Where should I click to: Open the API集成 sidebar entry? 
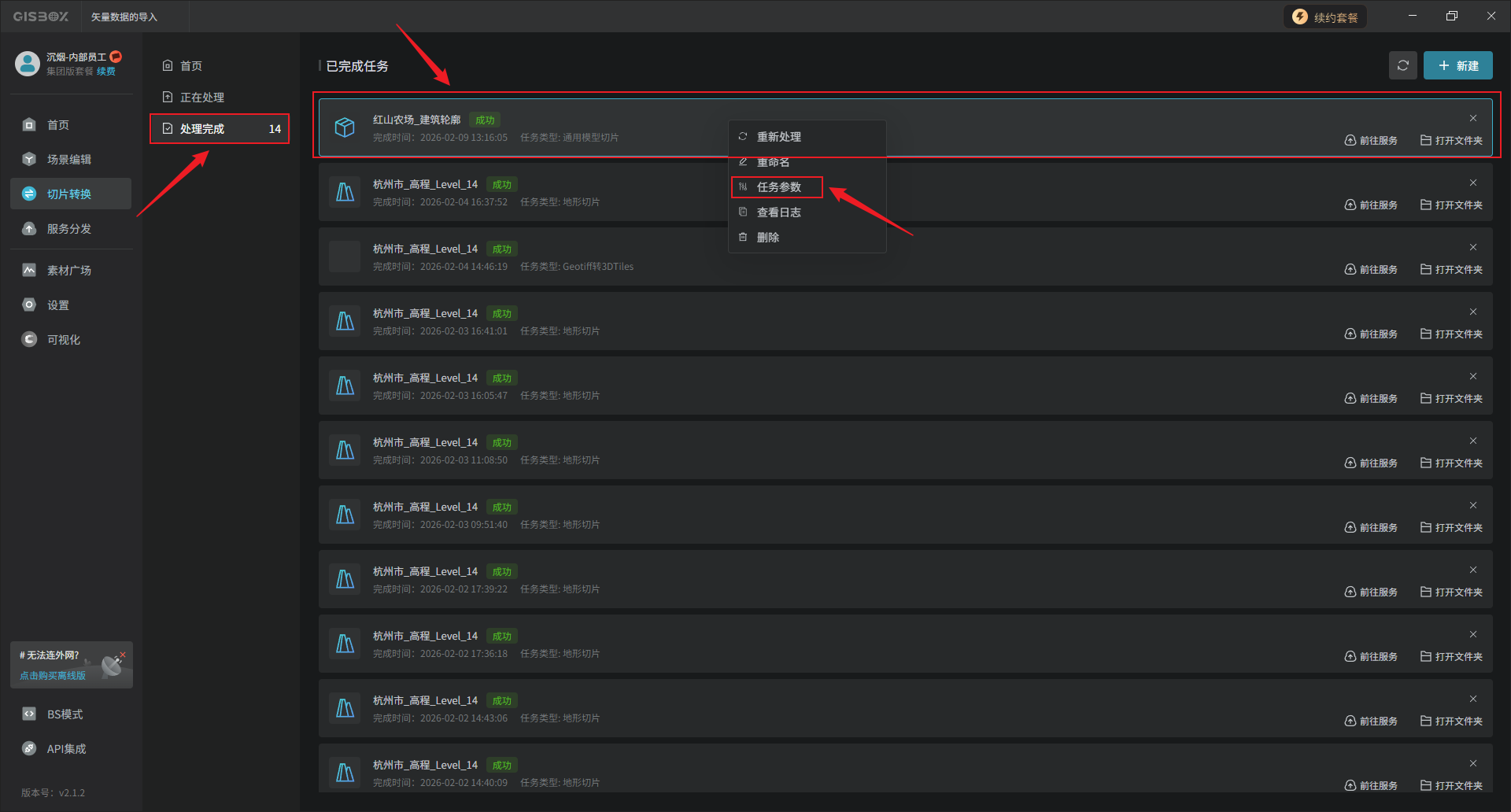[x=66, y=749]
